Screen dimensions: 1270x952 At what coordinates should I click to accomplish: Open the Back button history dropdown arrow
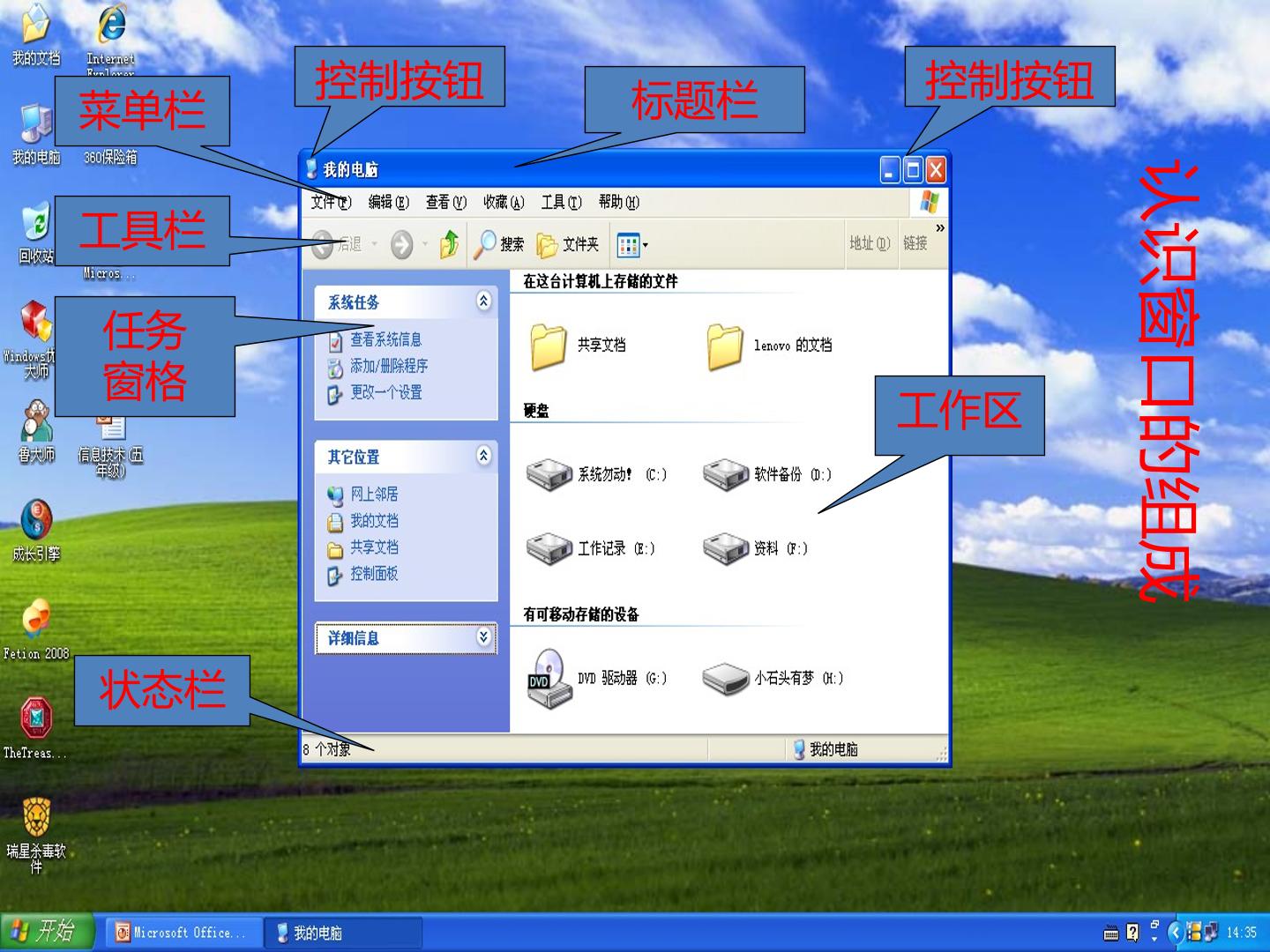click(x=375, y=244)
